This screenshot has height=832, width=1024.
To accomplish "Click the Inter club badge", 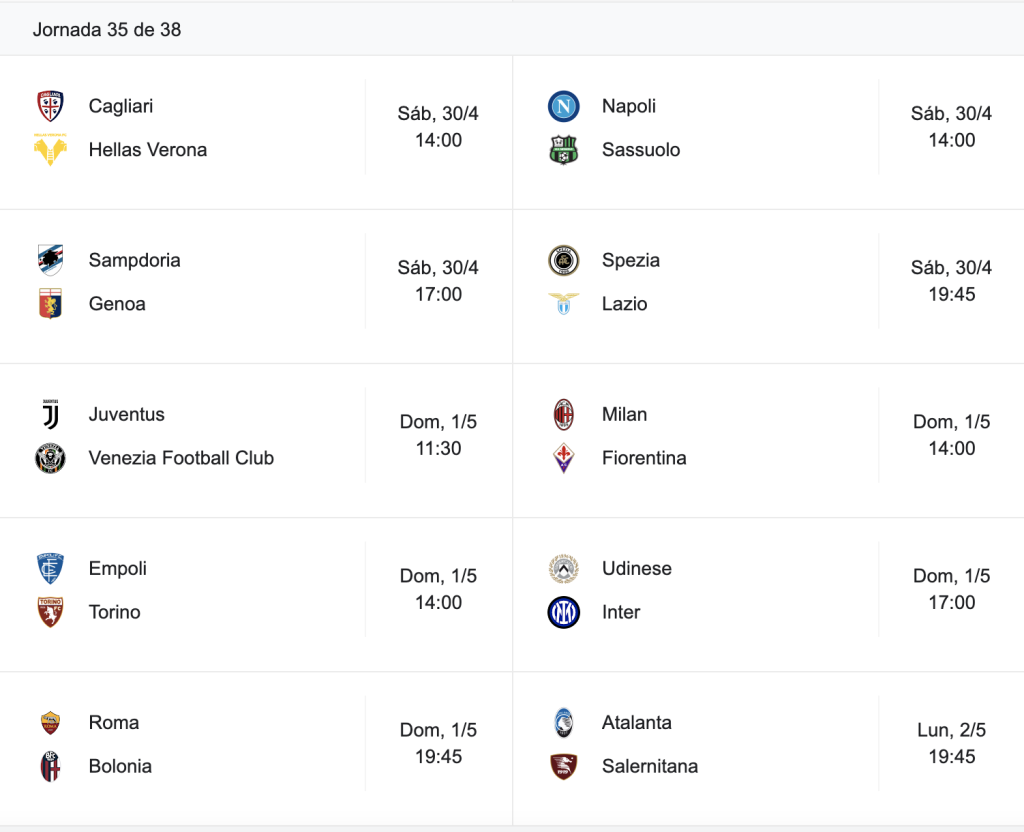I will point(564,612).
